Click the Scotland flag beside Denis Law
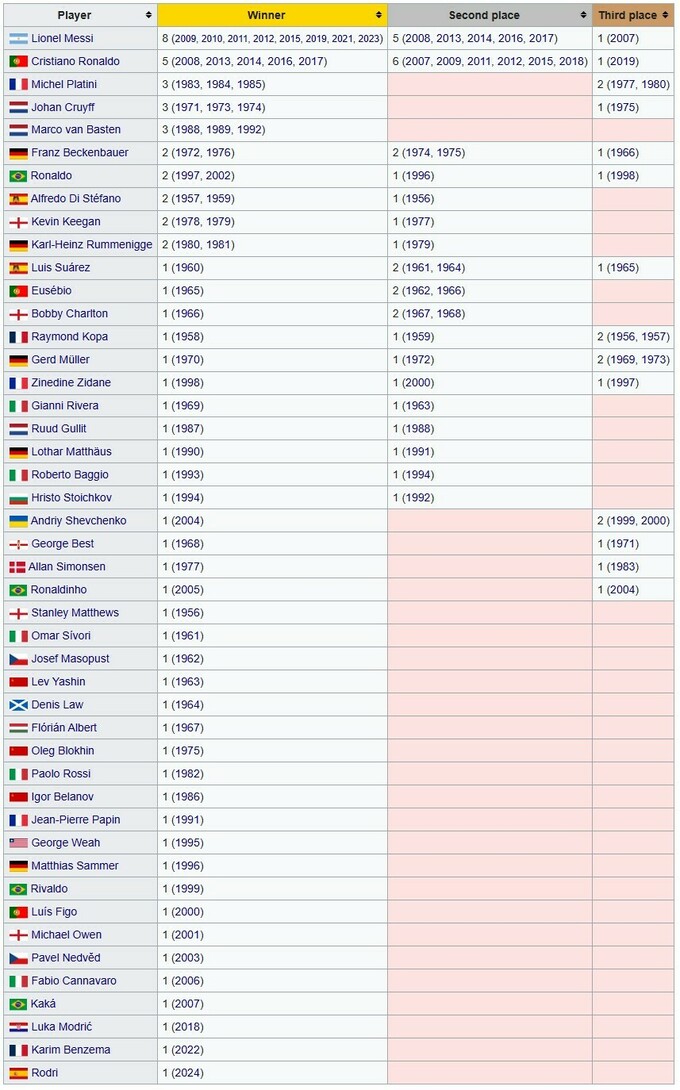The width and height of the screenshot is (680, 1090). [x=18, y=705]
